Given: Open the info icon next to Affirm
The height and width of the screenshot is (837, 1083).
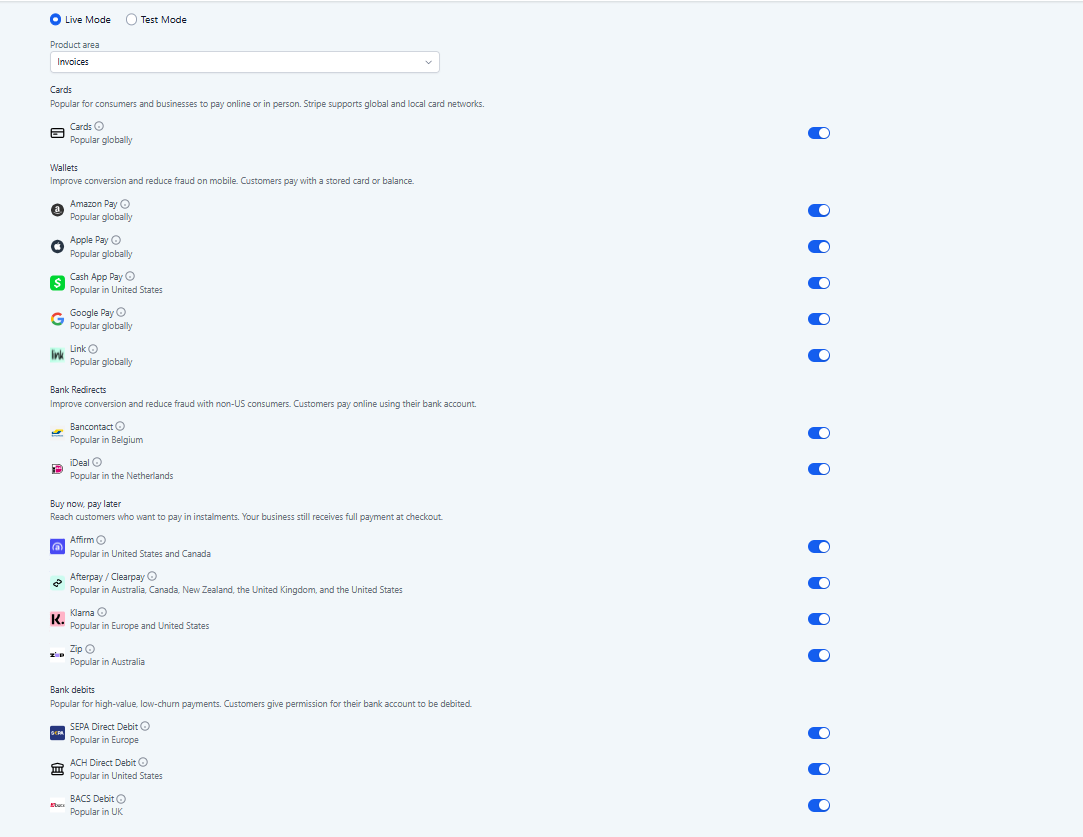Looking at the screenshot, I should coord(101,540).
